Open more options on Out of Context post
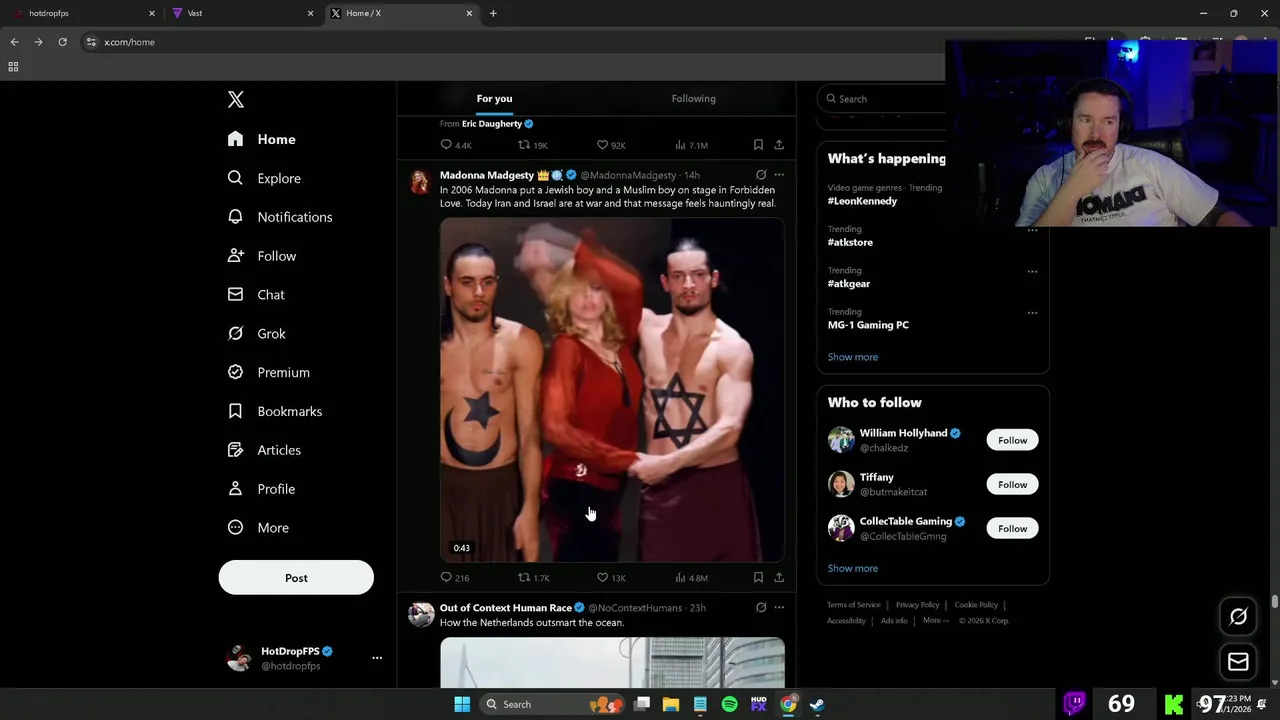The width and height of the screenshot is (1280, 720). point(779,607)
